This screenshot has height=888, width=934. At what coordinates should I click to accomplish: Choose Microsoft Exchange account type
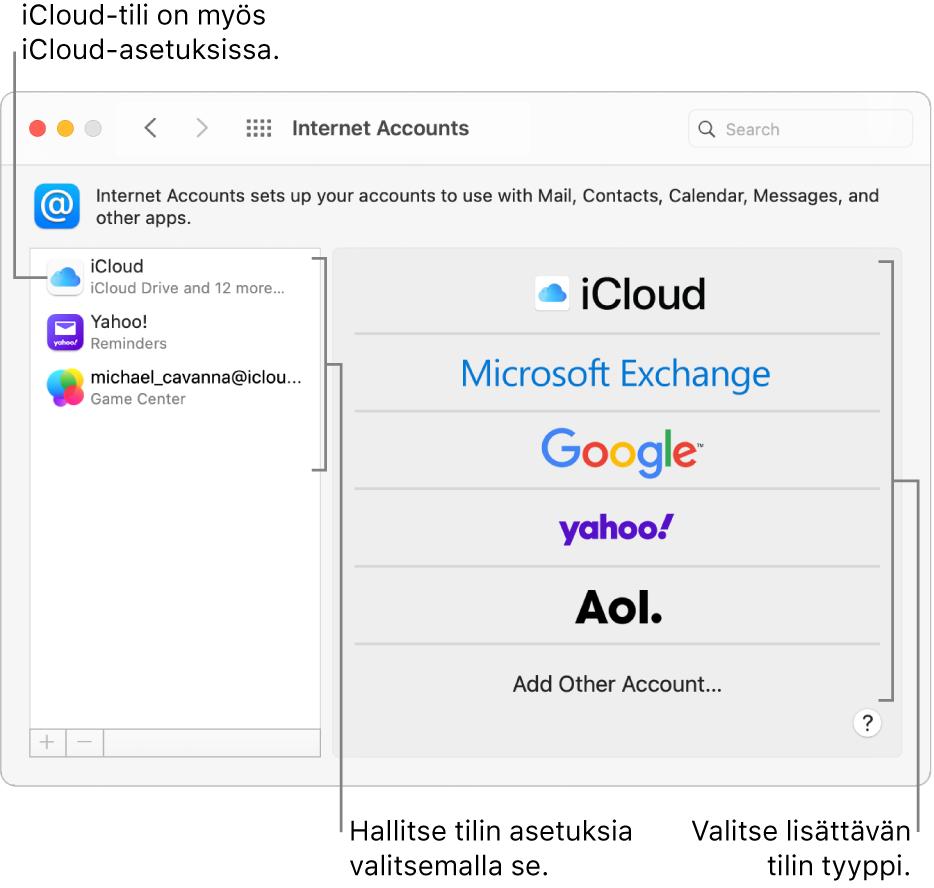(617, 373)
